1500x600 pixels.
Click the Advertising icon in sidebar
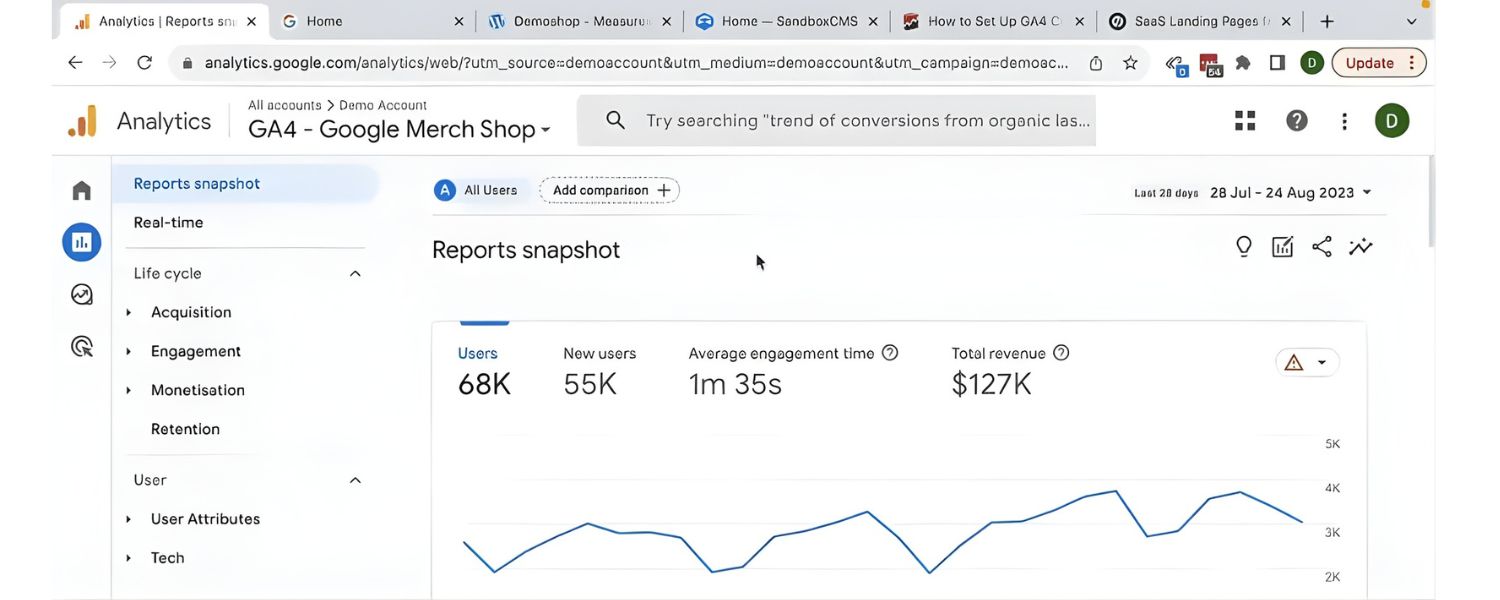[81, 293]
